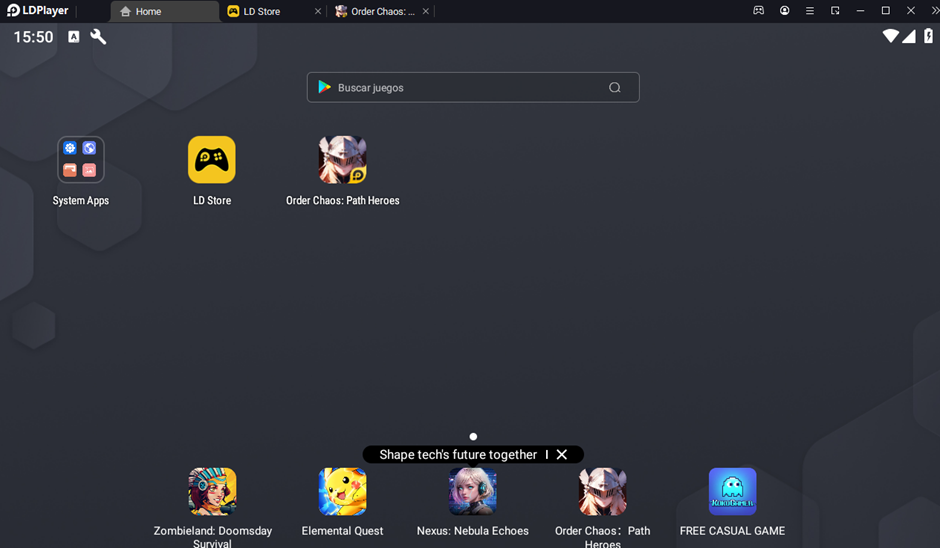Click the Google Play logo in search bar

(324, 87)
